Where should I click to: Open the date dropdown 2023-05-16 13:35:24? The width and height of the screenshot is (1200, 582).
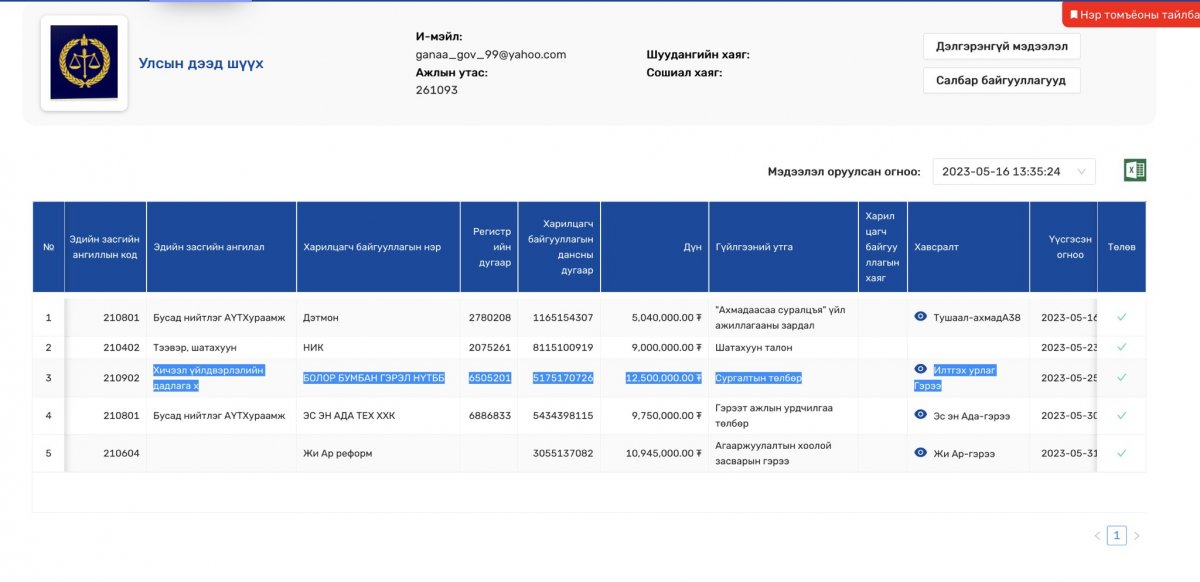1013,172
